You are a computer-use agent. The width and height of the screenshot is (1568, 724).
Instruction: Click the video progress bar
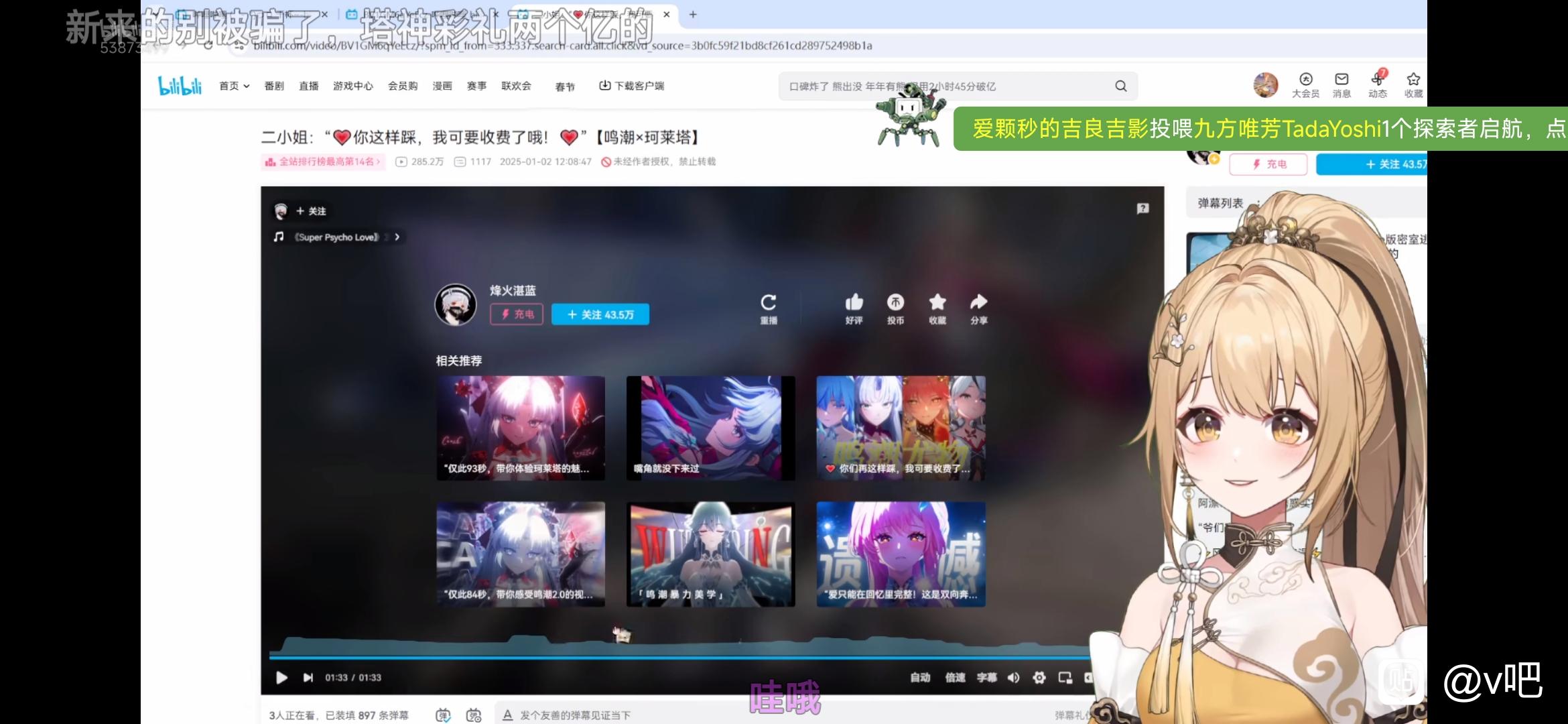click(670, 658)
